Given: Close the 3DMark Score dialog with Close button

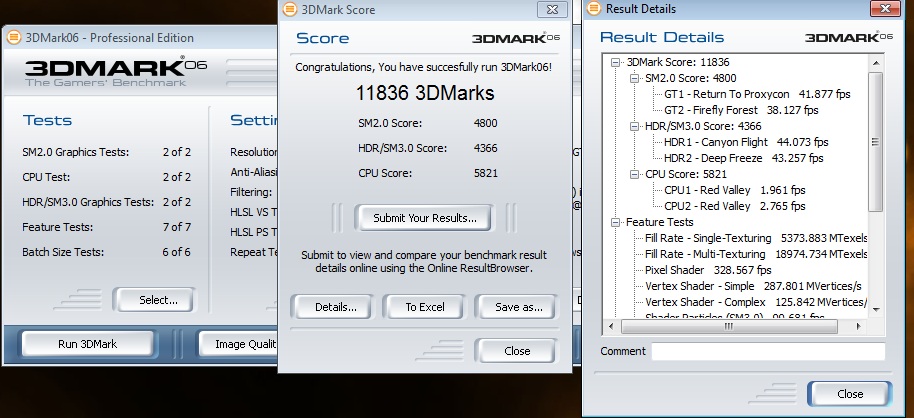Looking at the screenshot, I should pyautogui.click(x=516, y=351).
